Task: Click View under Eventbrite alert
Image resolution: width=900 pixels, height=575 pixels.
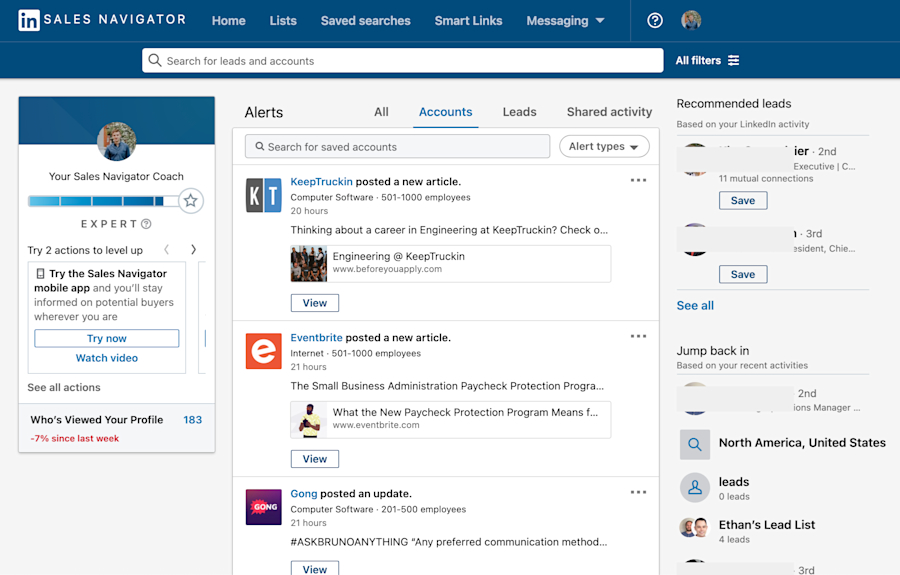Action: [315, 459]
